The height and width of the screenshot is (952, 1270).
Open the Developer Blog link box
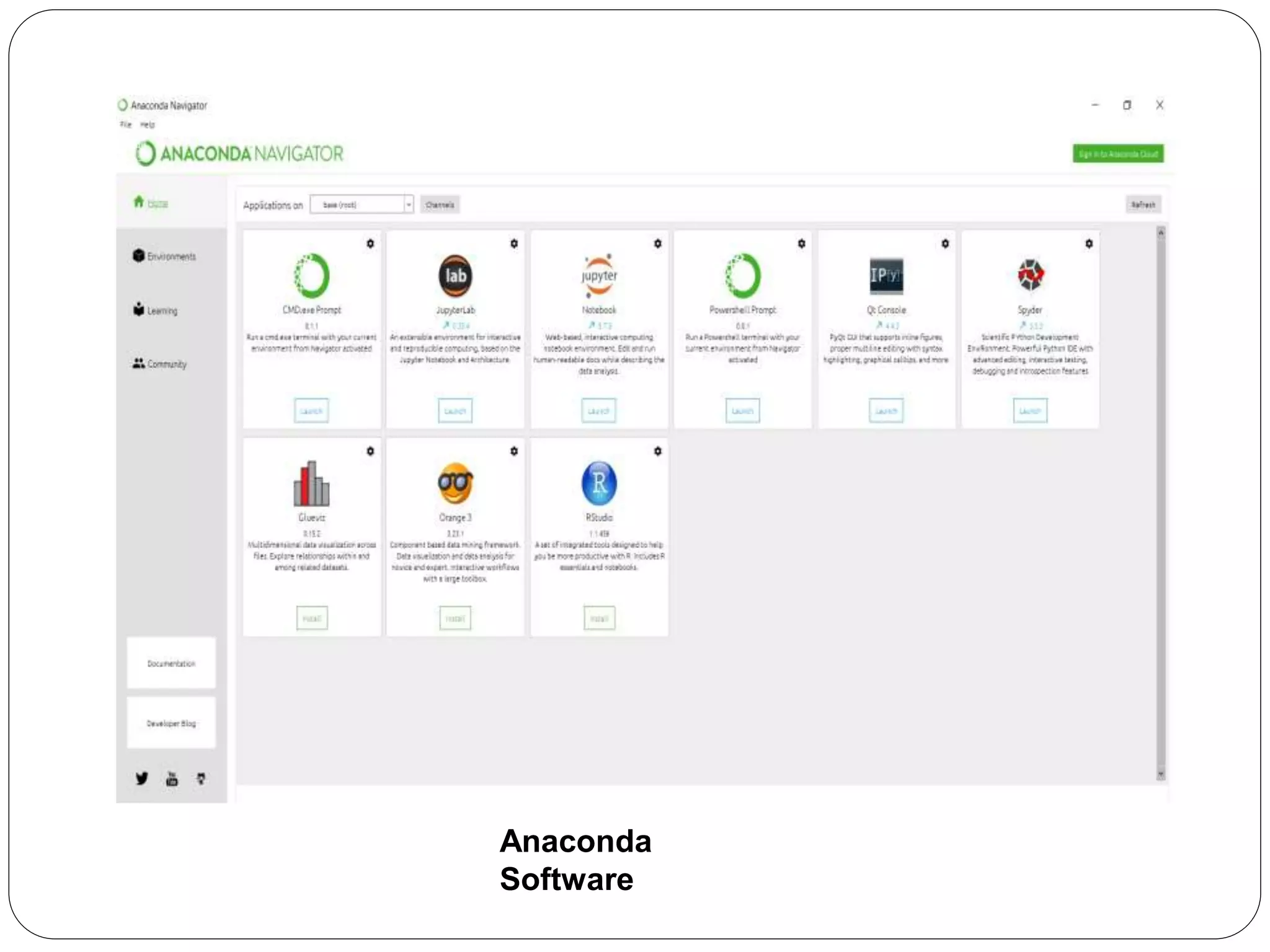point(171,723)
